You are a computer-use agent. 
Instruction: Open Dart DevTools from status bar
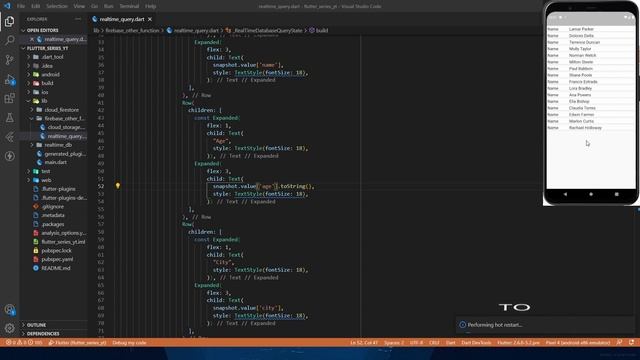476,342
